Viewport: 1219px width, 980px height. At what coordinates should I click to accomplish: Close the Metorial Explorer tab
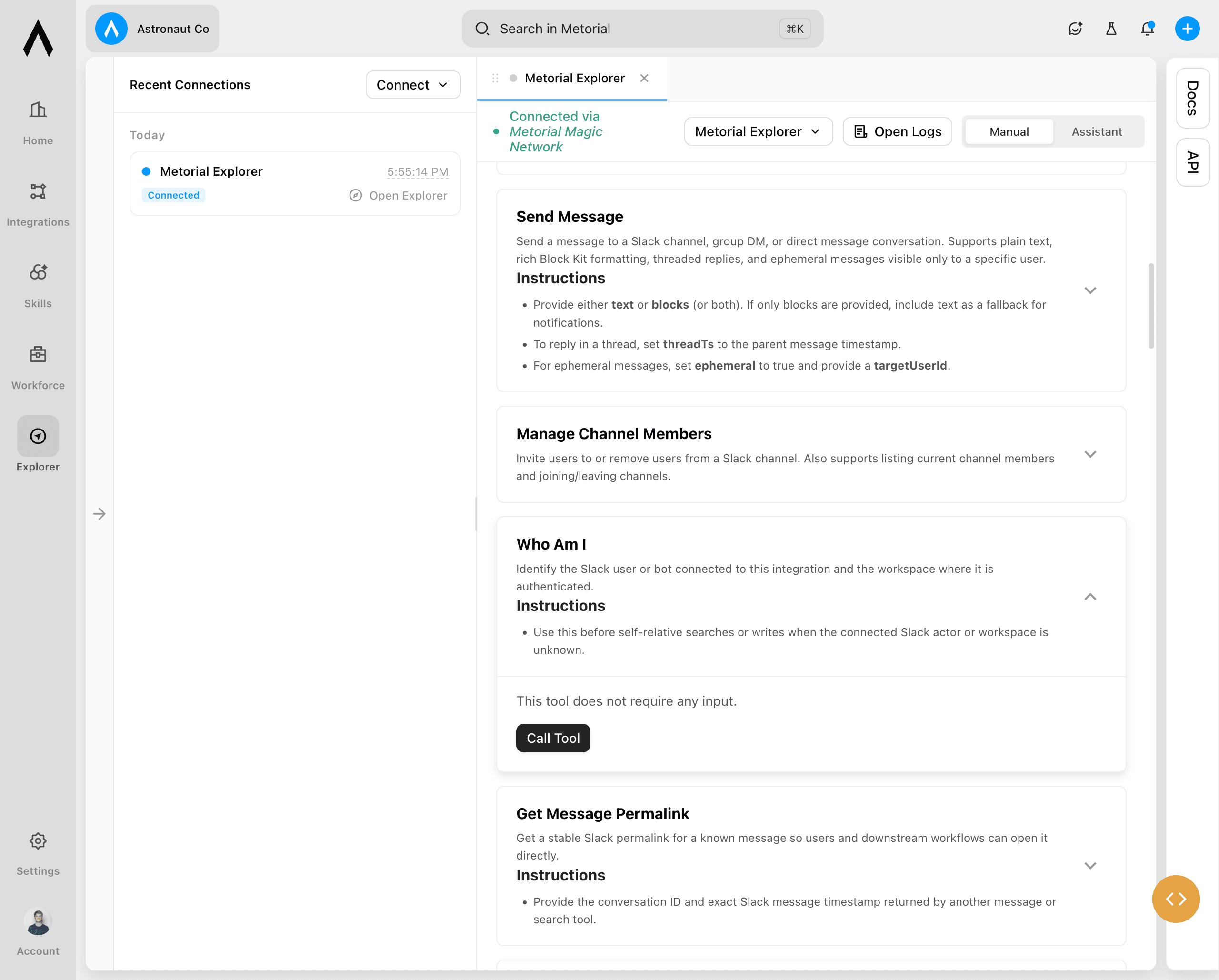click(x=644, y=78)
